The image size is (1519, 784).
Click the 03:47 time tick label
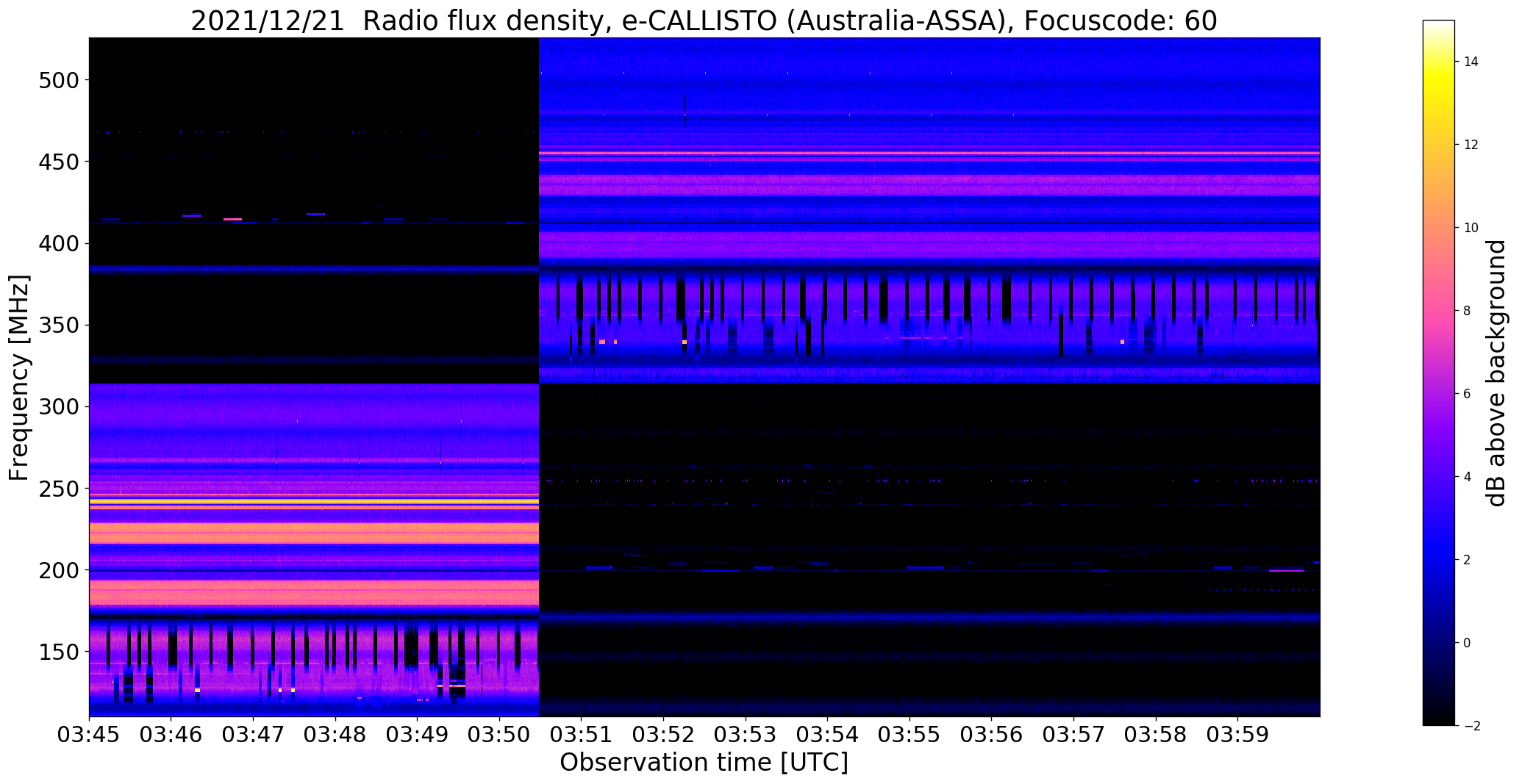(x=254, y=735)
